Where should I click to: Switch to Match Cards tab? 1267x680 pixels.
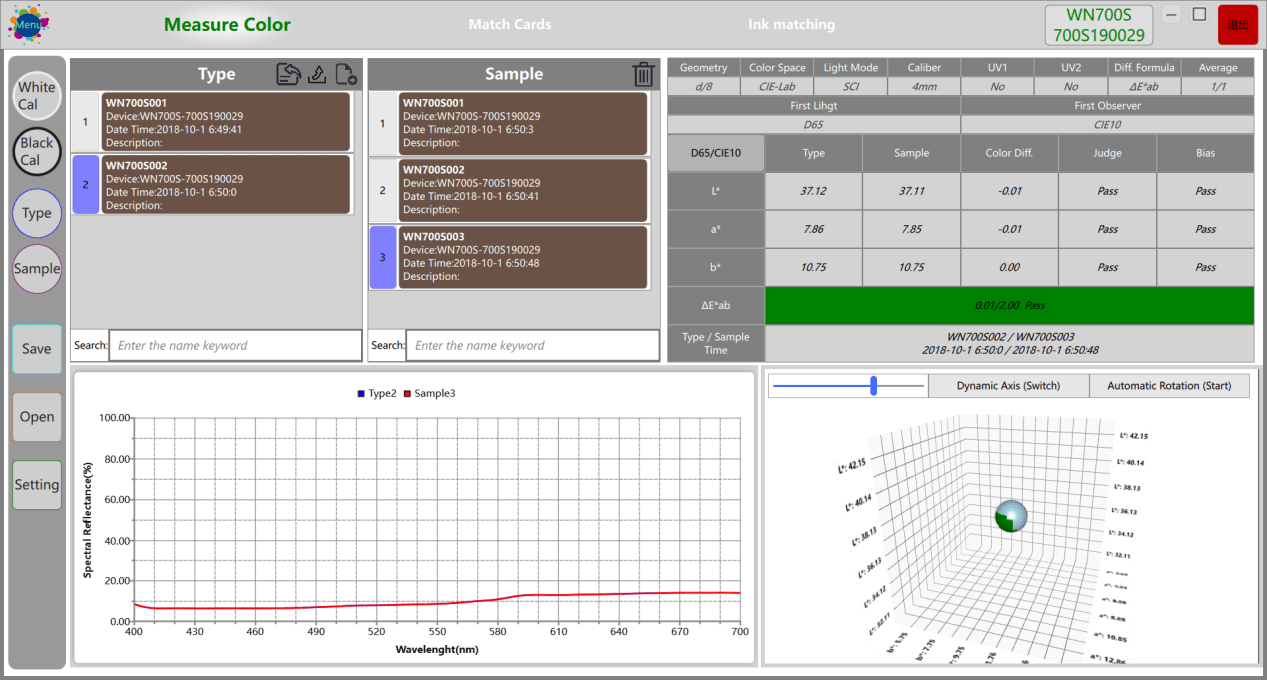(510, 24)
